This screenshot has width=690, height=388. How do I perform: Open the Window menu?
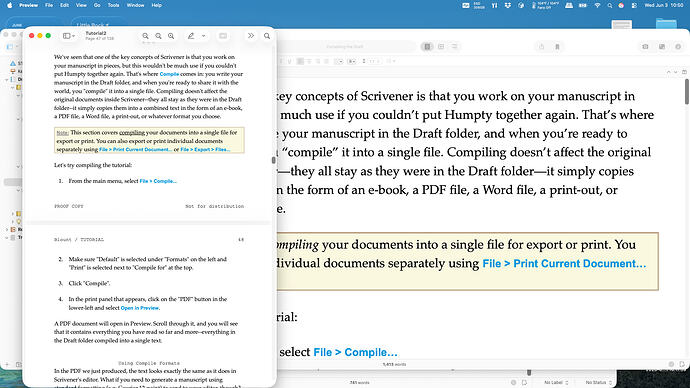135,5
